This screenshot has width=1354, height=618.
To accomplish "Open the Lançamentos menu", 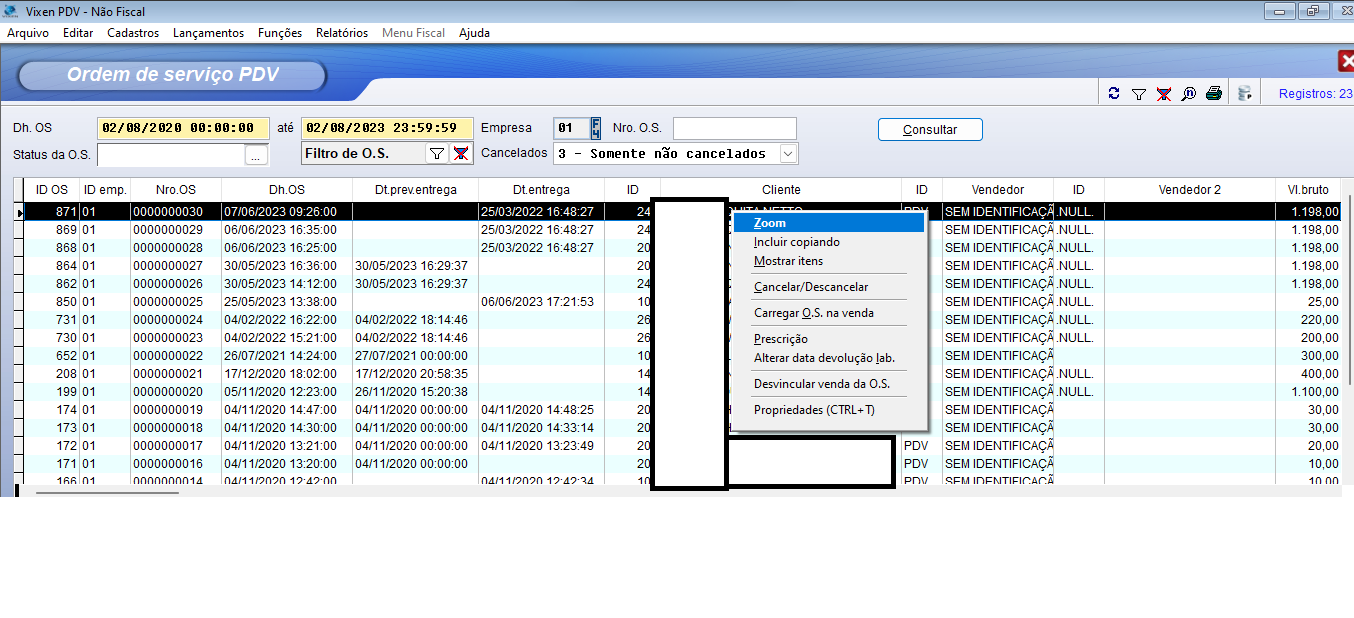I will [208, 33].
